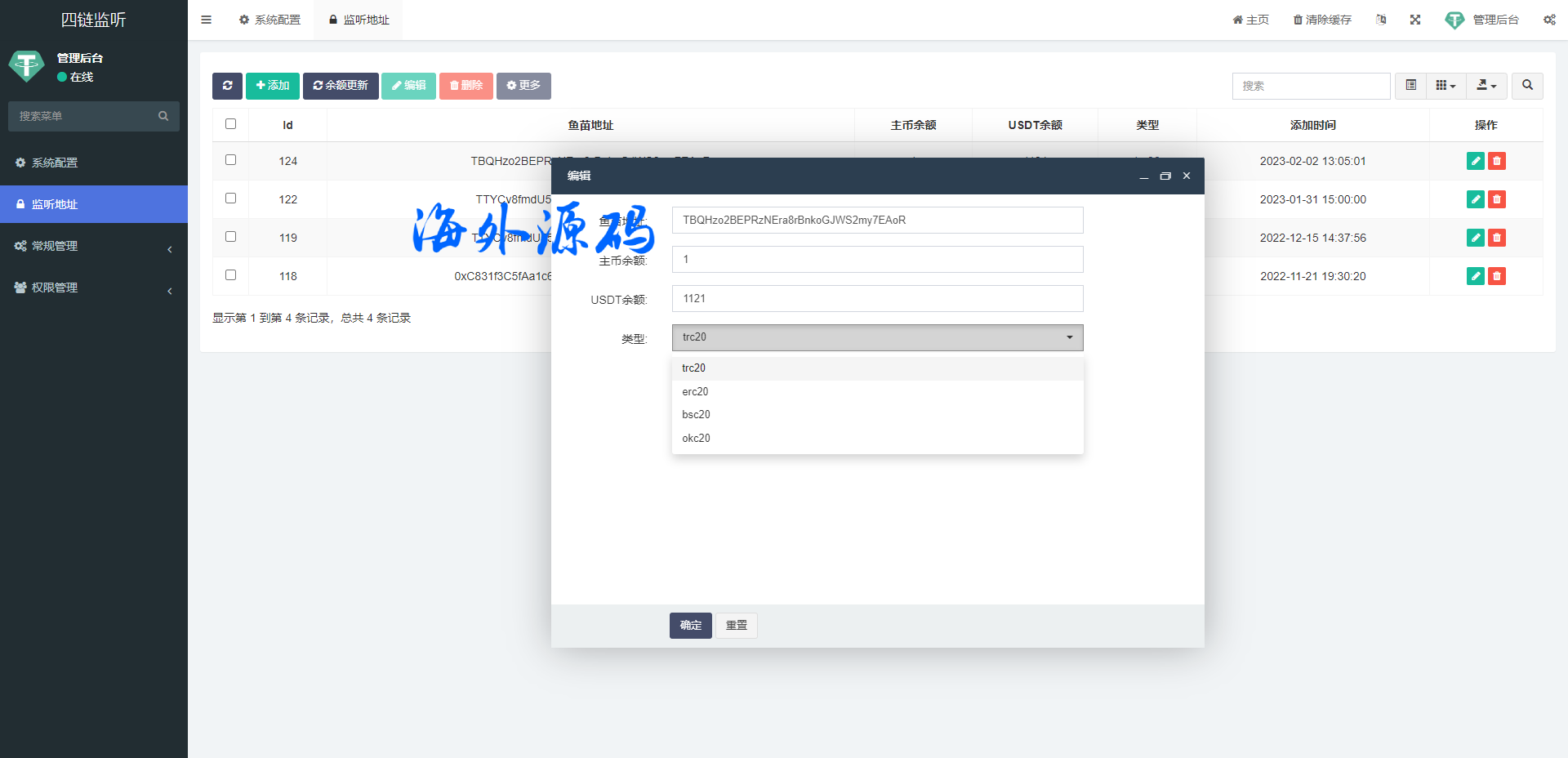Select the checkbox for row 118

(230, 275)
